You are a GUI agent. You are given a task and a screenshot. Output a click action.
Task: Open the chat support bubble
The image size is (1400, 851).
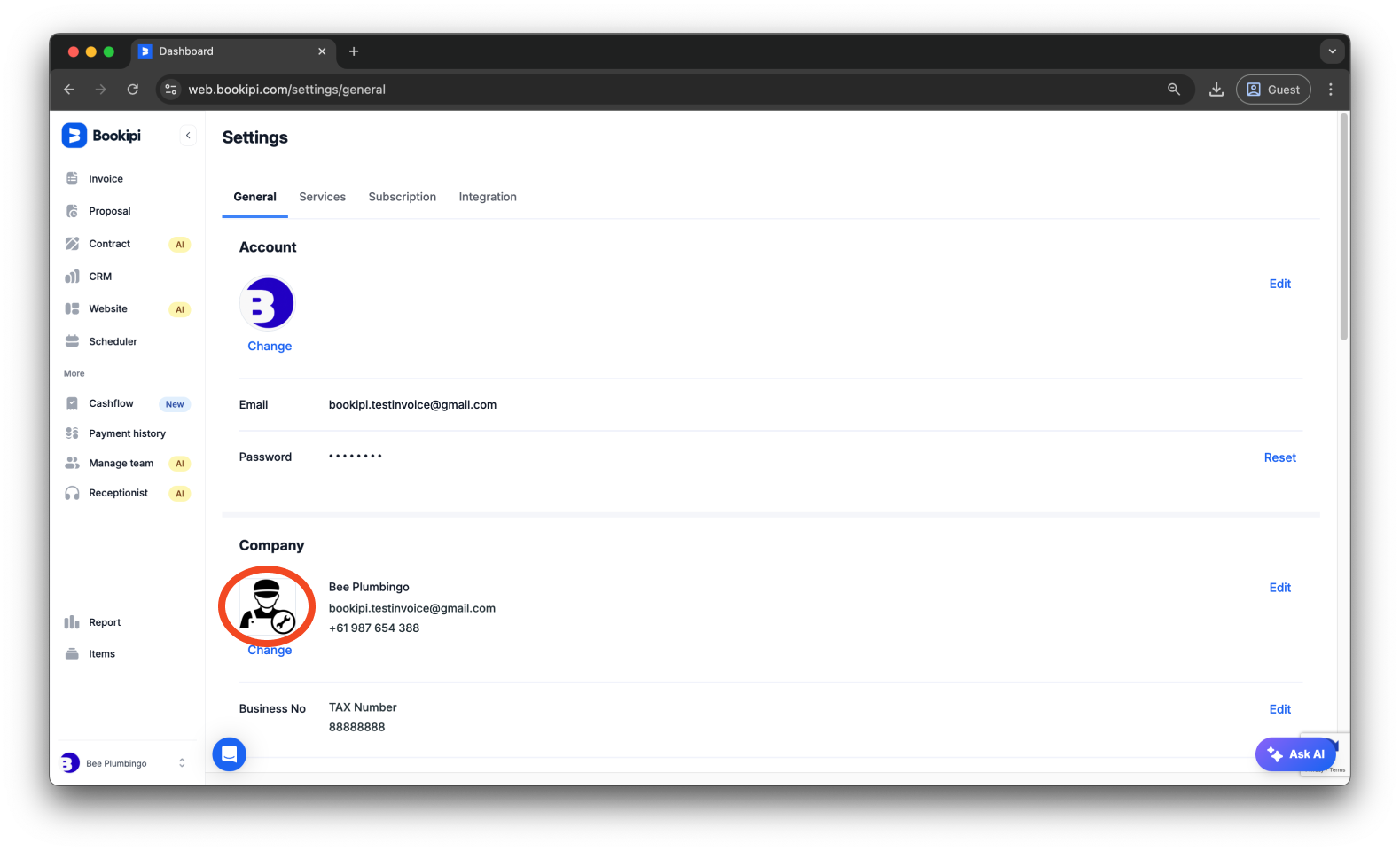tap(230, 754)
